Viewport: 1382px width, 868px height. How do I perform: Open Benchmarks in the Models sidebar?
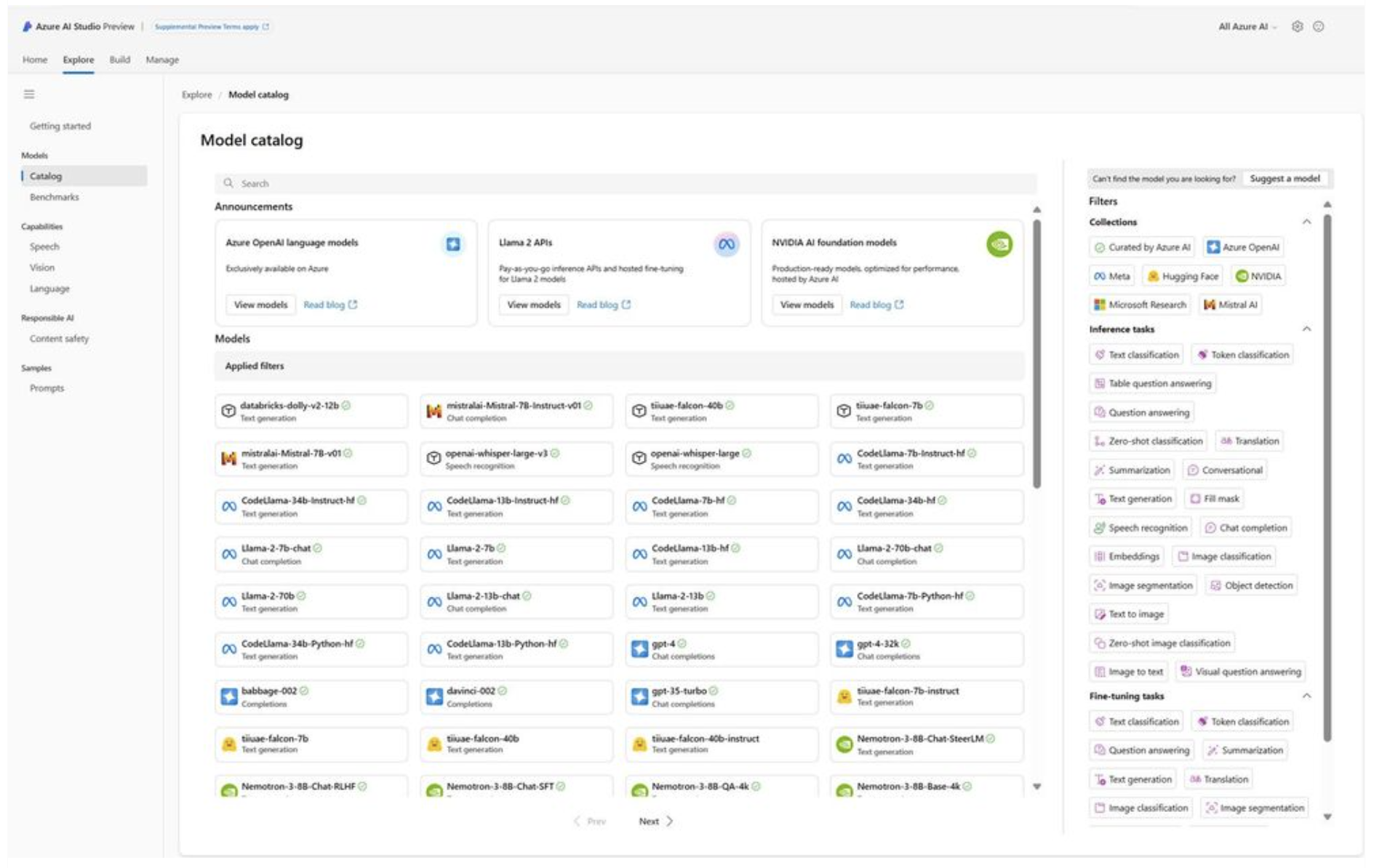[x=55, y=196]
